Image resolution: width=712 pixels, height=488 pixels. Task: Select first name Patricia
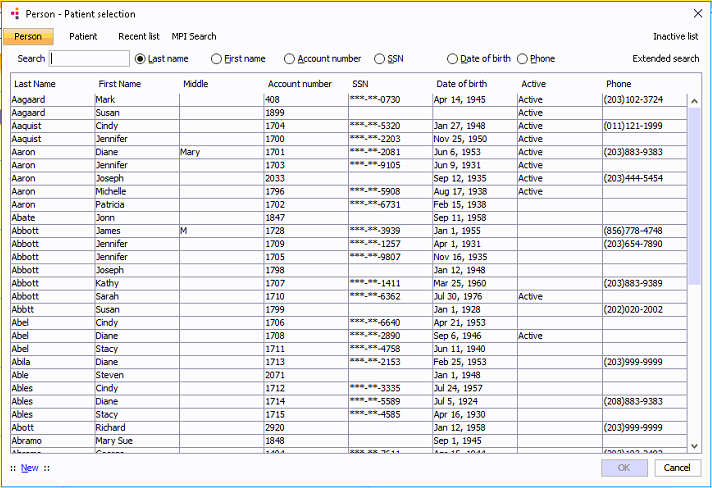pyautogui.click(x=109, y=205)
